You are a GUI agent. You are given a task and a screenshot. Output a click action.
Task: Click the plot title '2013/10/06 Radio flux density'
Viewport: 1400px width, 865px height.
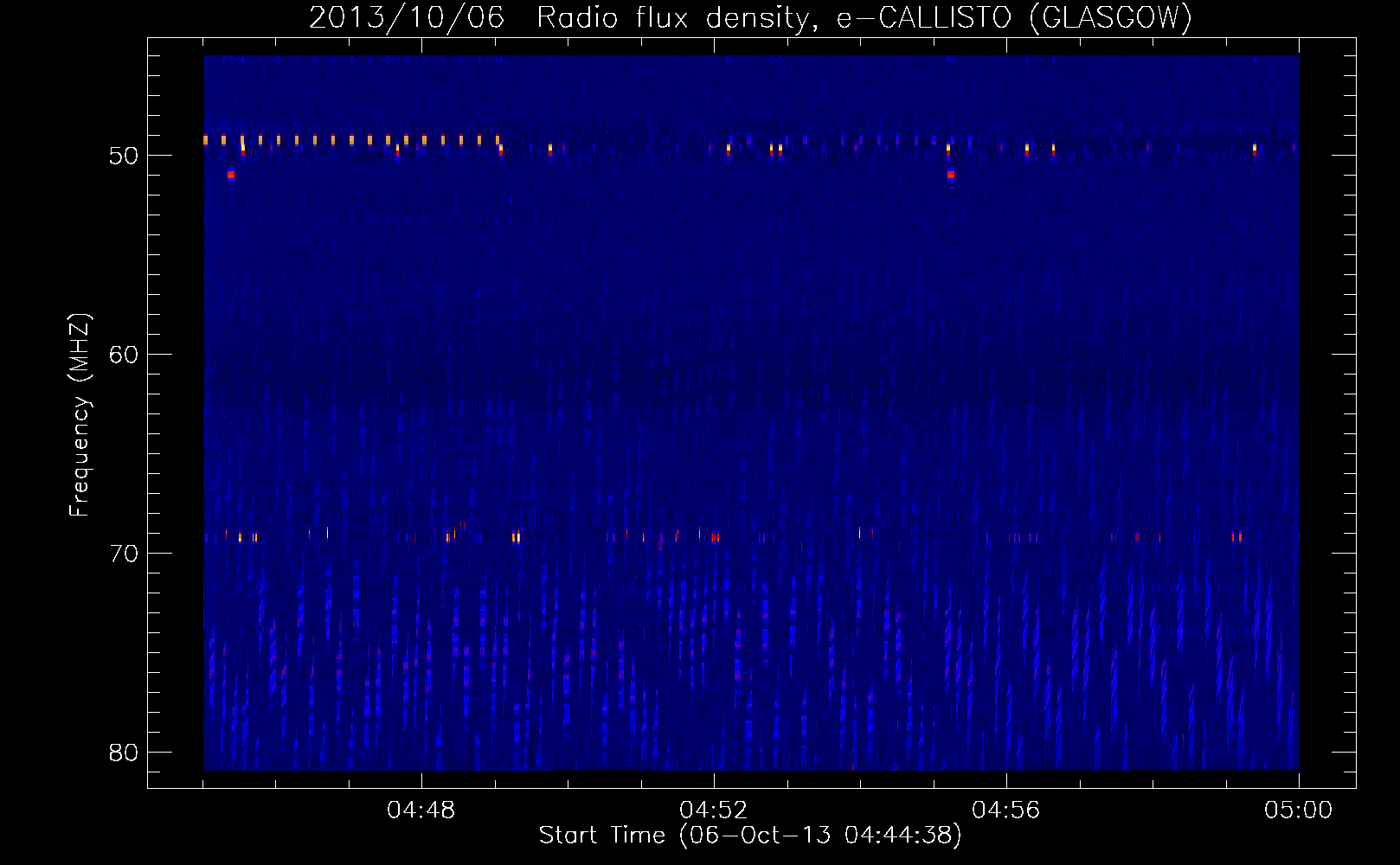[x=751, y=17]
